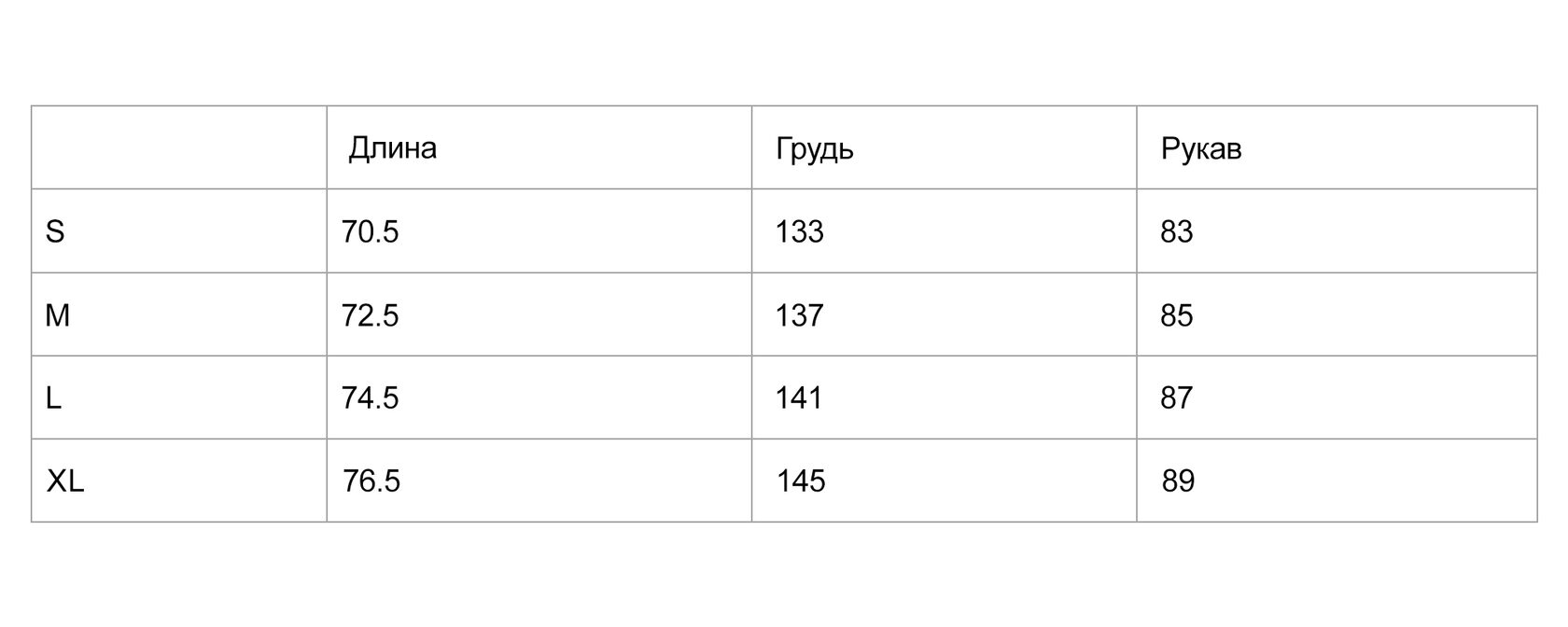Click the Длина column header
Viewport: 1568px width, 627px height.
click(x=392, y=148)
